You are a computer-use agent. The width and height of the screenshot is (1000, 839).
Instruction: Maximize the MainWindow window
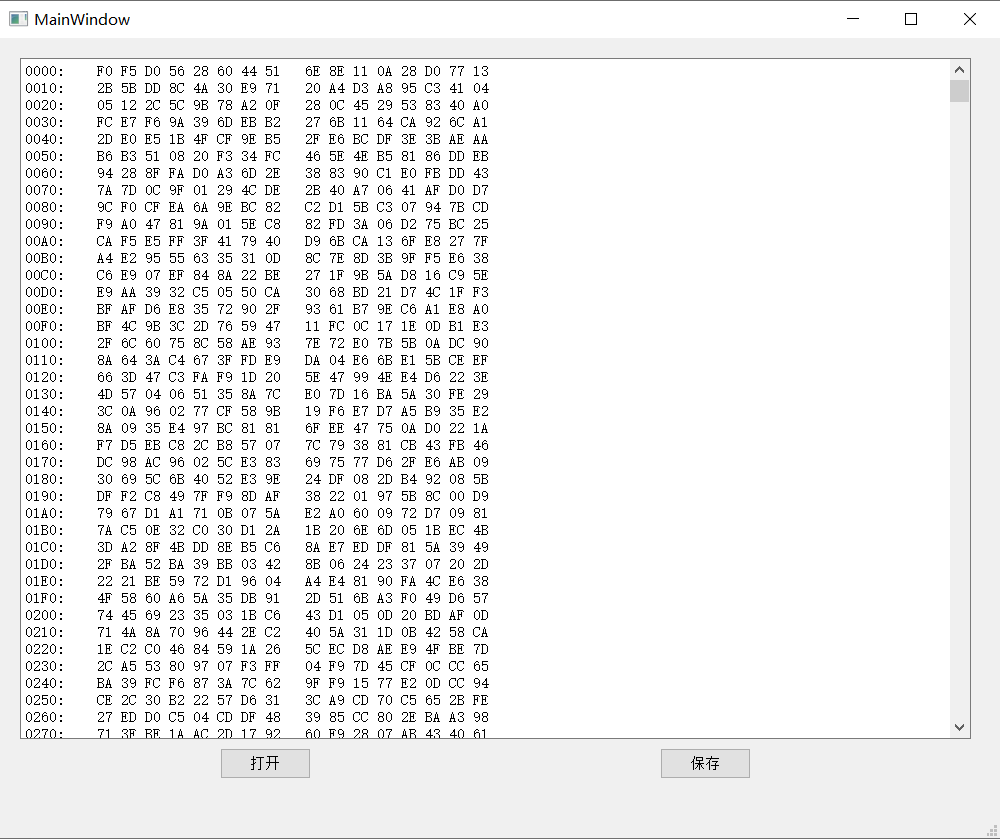[x=911, y=19]
